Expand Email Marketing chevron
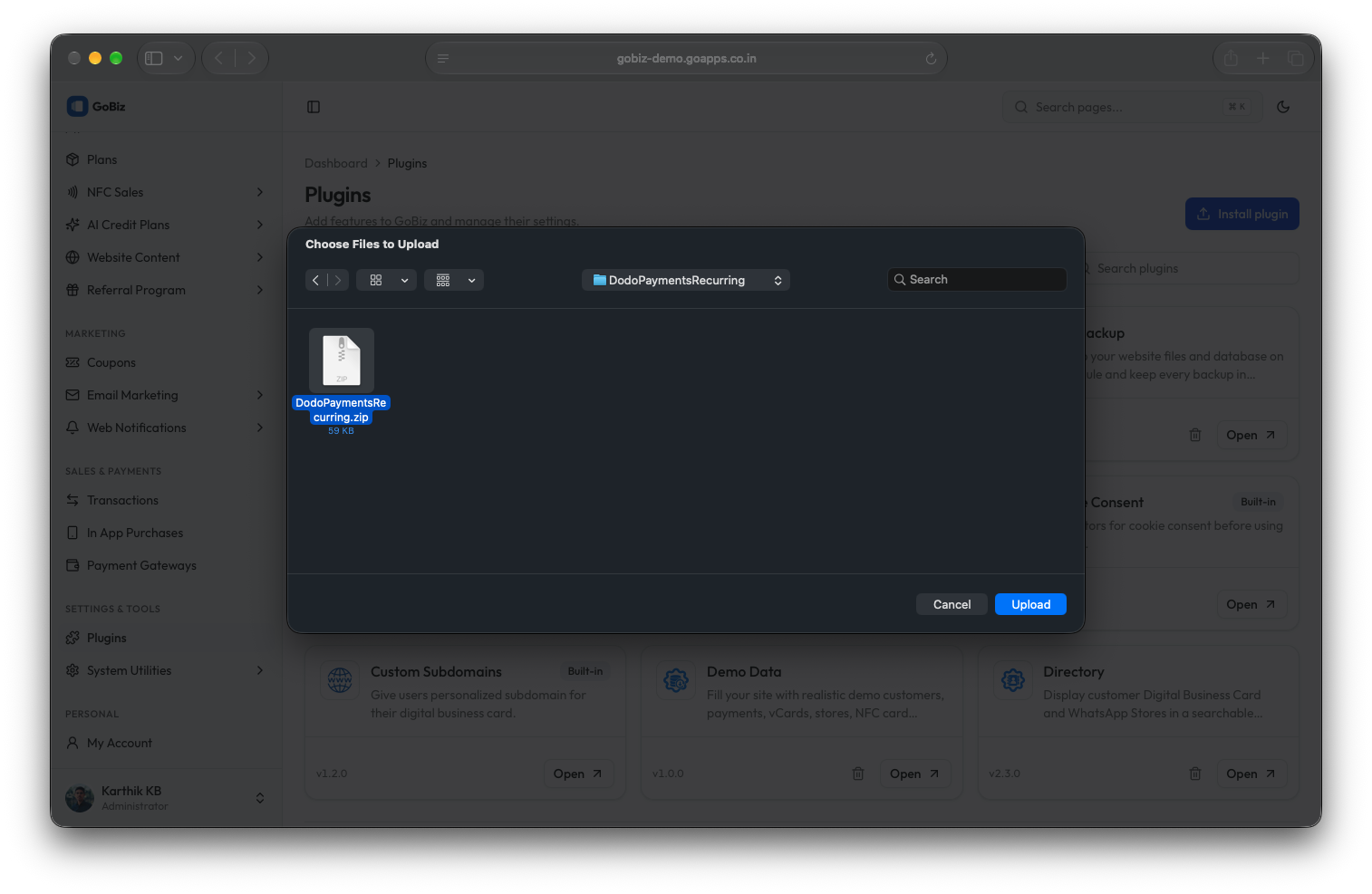Viewport: 1372px width, 894px height. click(260, 395)
